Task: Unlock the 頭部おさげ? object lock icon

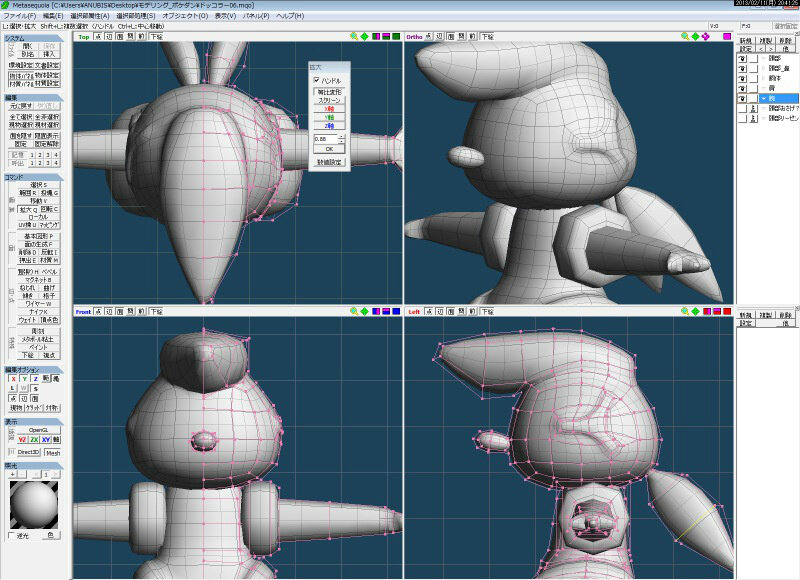Action: click(753, 108)
